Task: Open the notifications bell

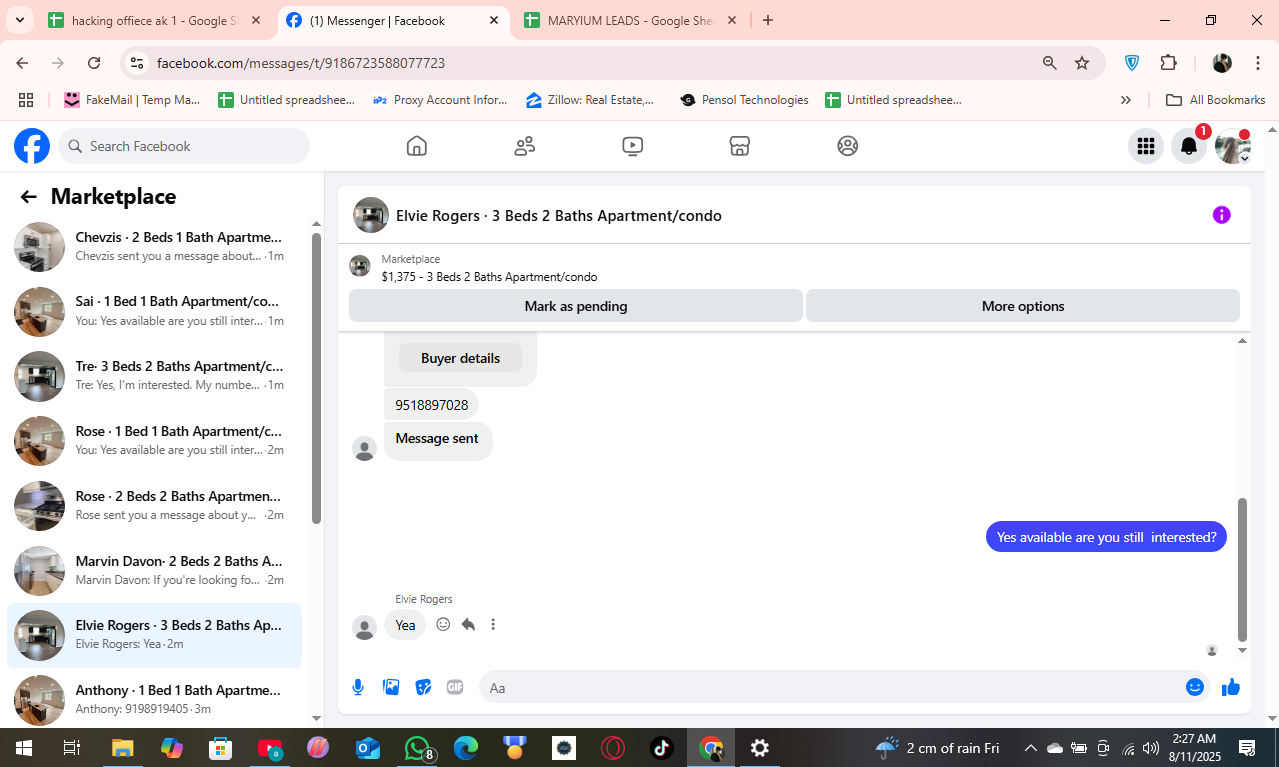Action: [1189, 146]
